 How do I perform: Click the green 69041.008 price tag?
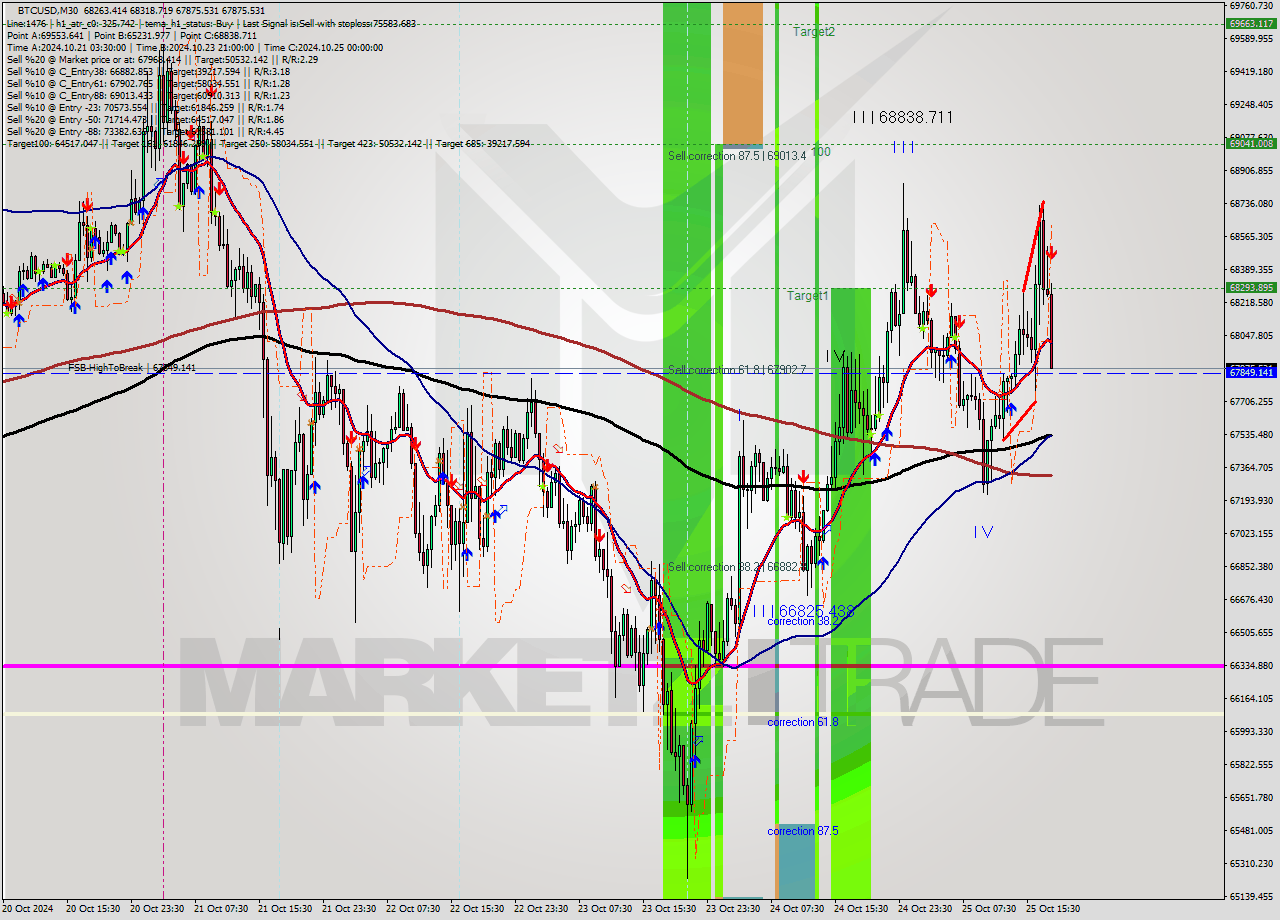point(1251,143)
